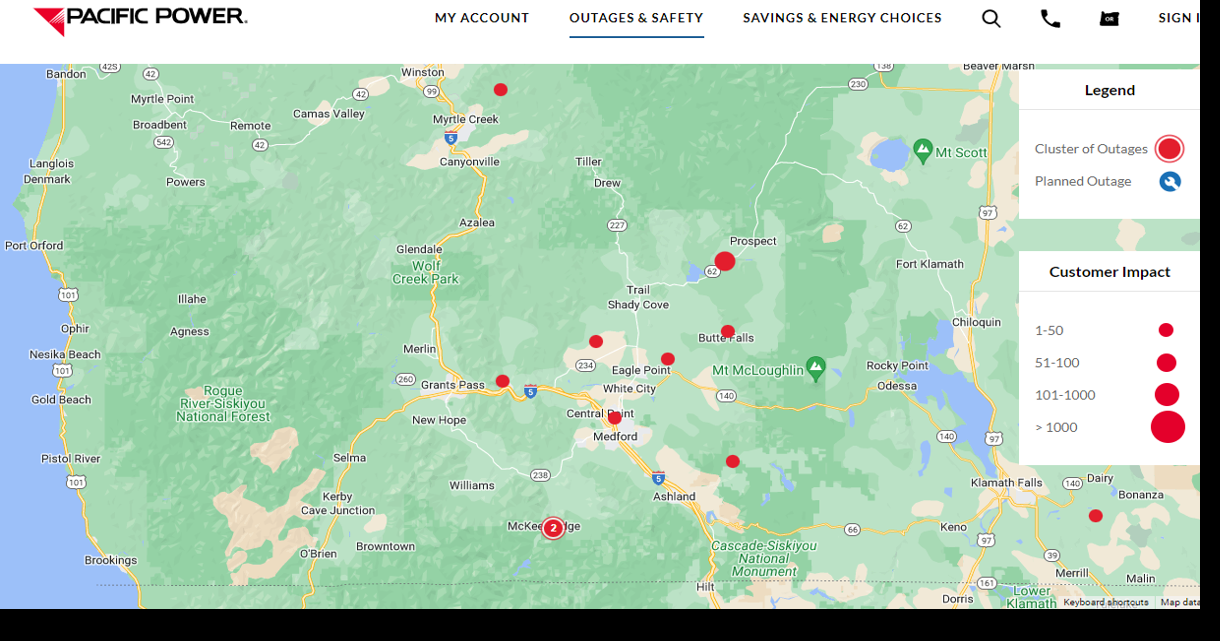Click the Oregon state selector icon
Screen dimensions: 1220x641
pos(1109,18)
